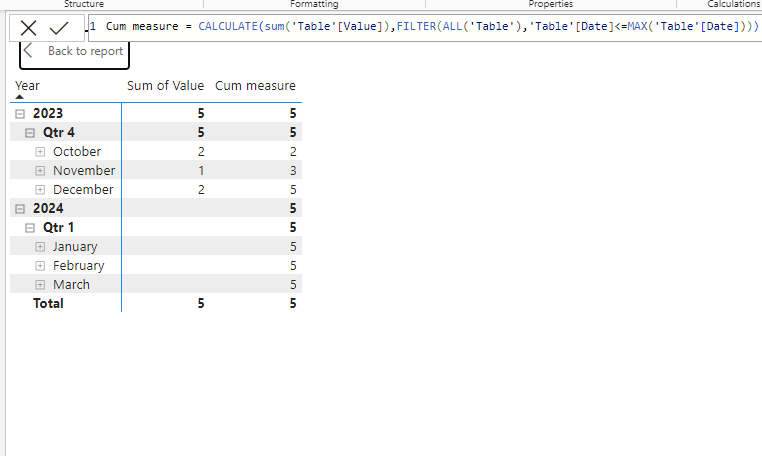Screen dimensions: 762x456
Task: Select the 2024 row label
Action: pos(48,208)
